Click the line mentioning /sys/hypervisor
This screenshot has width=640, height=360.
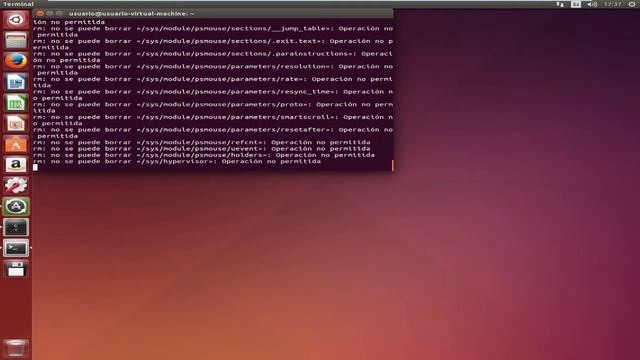click(177, 161)
